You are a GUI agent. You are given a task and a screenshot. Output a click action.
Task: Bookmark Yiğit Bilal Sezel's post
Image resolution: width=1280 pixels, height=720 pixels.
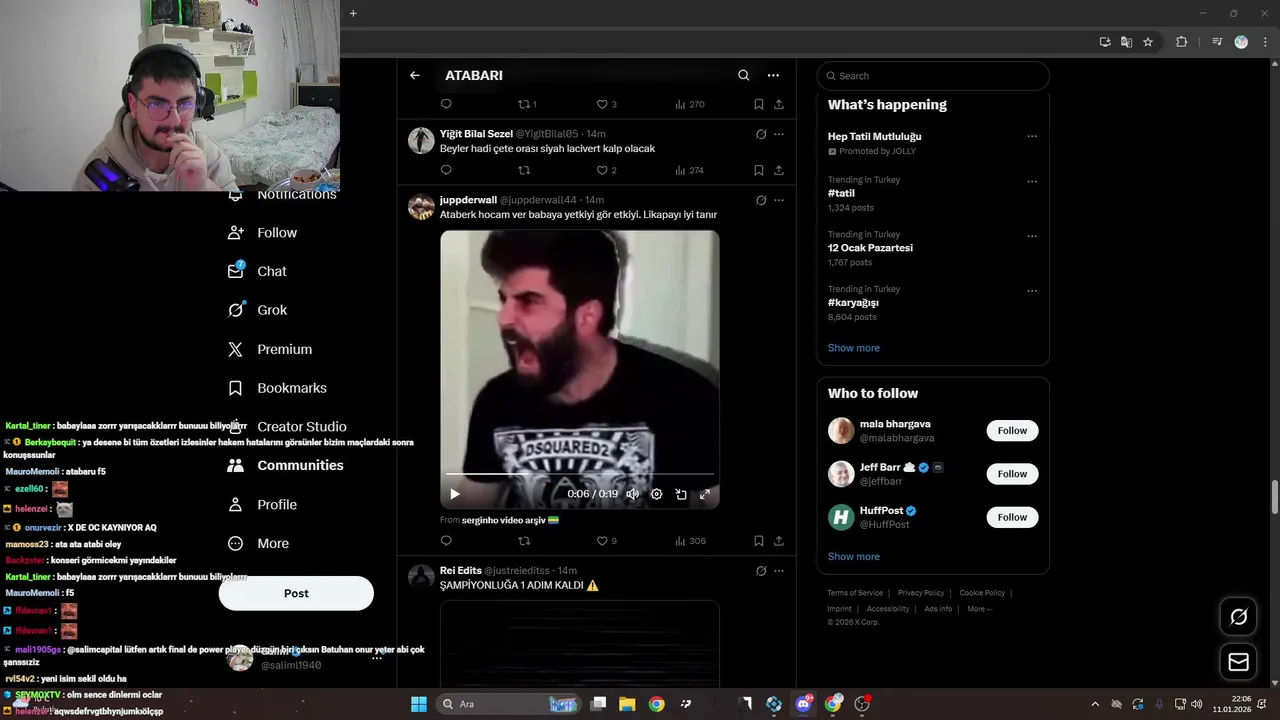[758, 170]
